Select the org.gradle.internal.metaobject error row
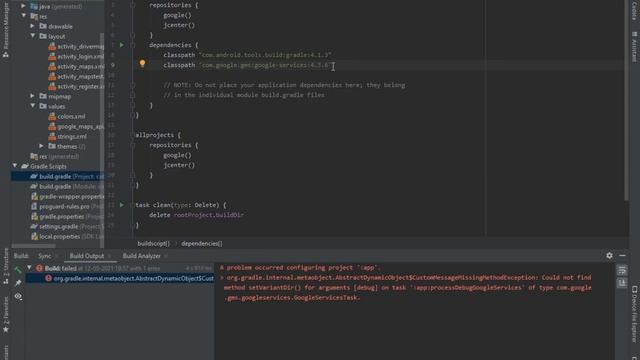 [120, 278]
